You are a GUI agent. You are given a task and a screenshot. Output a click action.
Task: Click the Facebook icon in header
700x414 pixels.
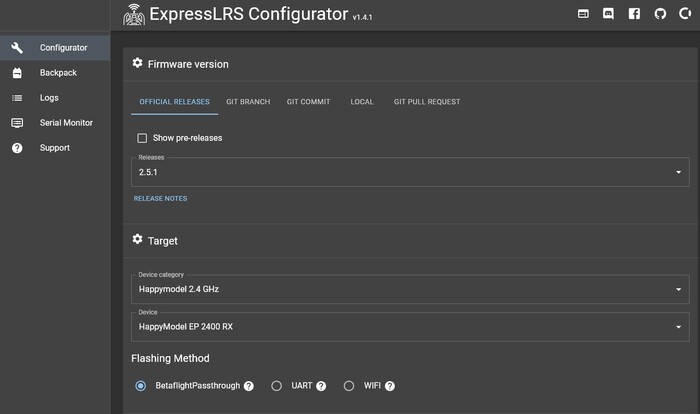coord(634,14)
